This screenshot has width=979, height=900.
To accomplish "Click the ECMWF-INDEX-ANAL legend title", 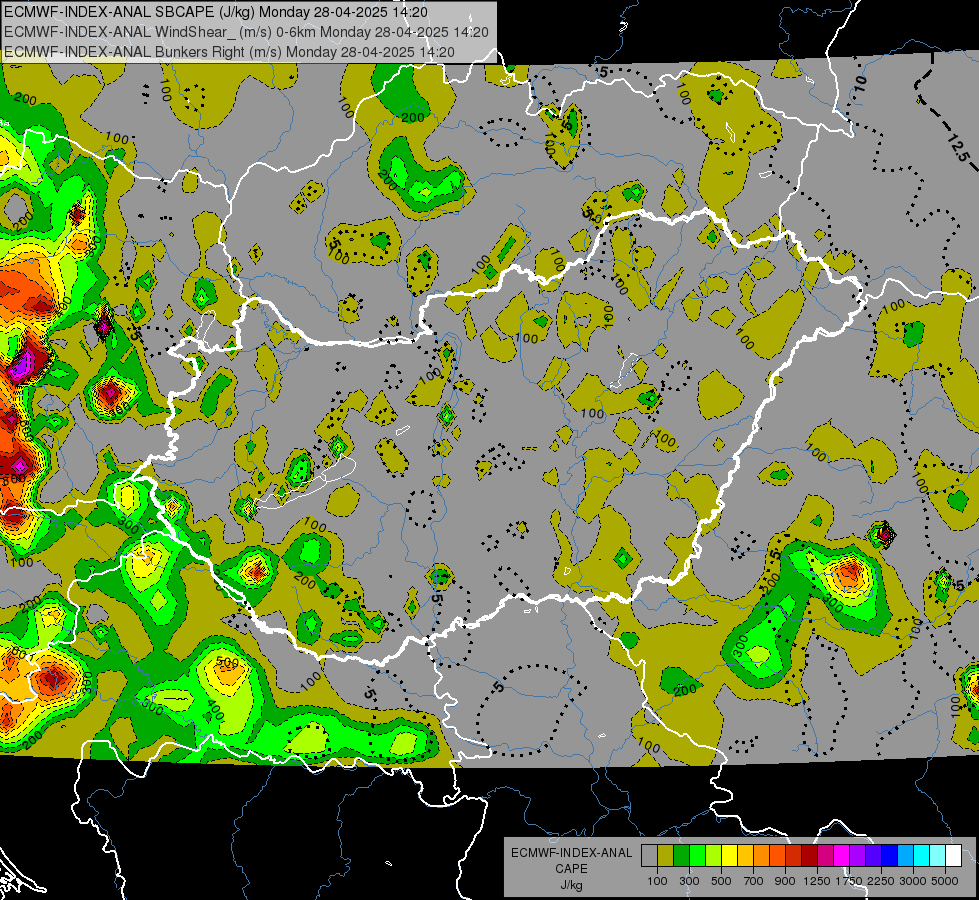I will pos(571,853).
